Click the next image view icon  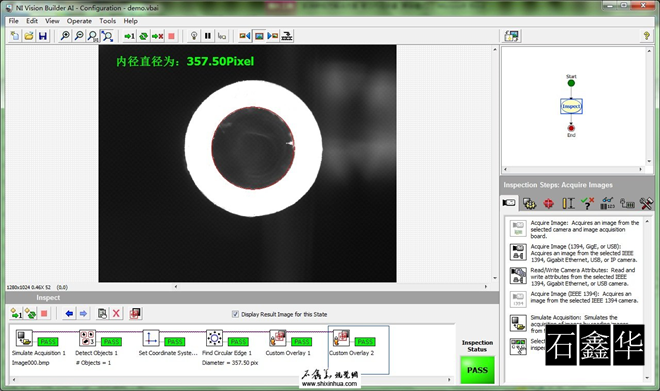point(273,36)
